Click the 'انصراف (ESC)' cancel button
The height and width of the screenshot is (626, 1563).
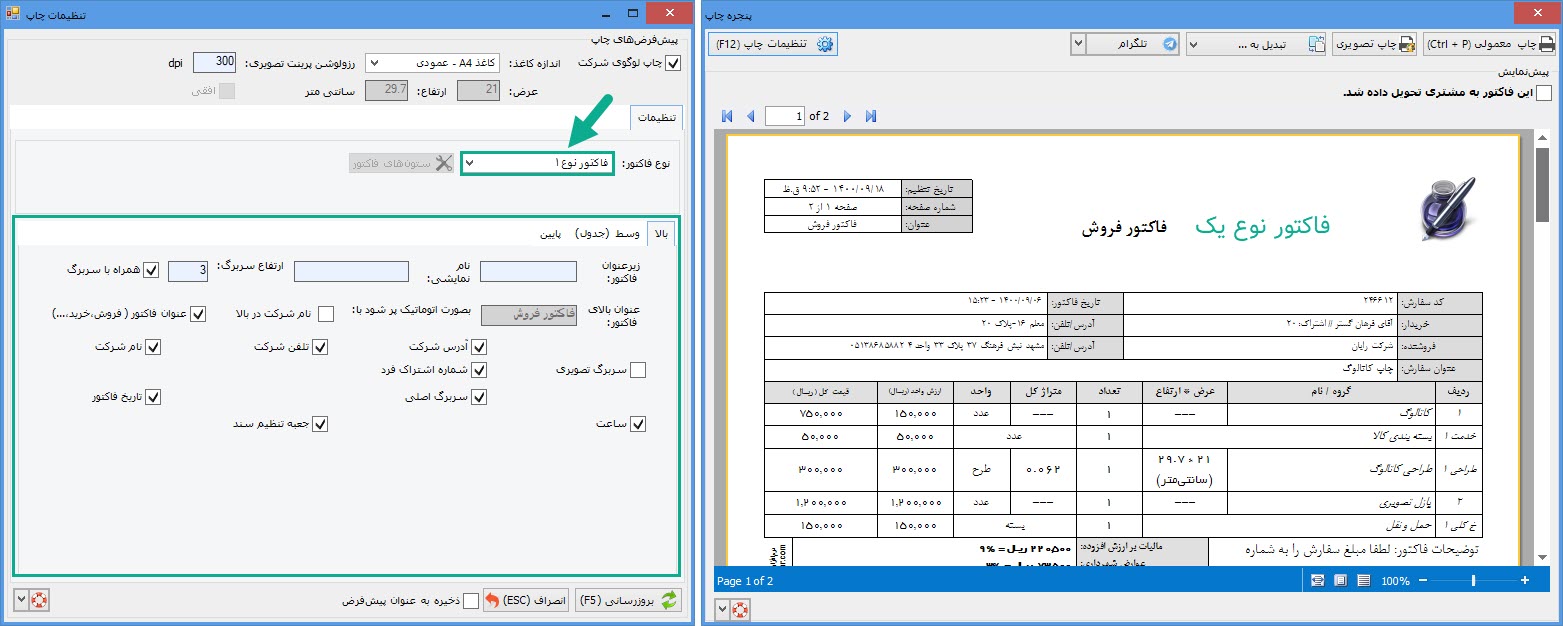coord(526,600)
